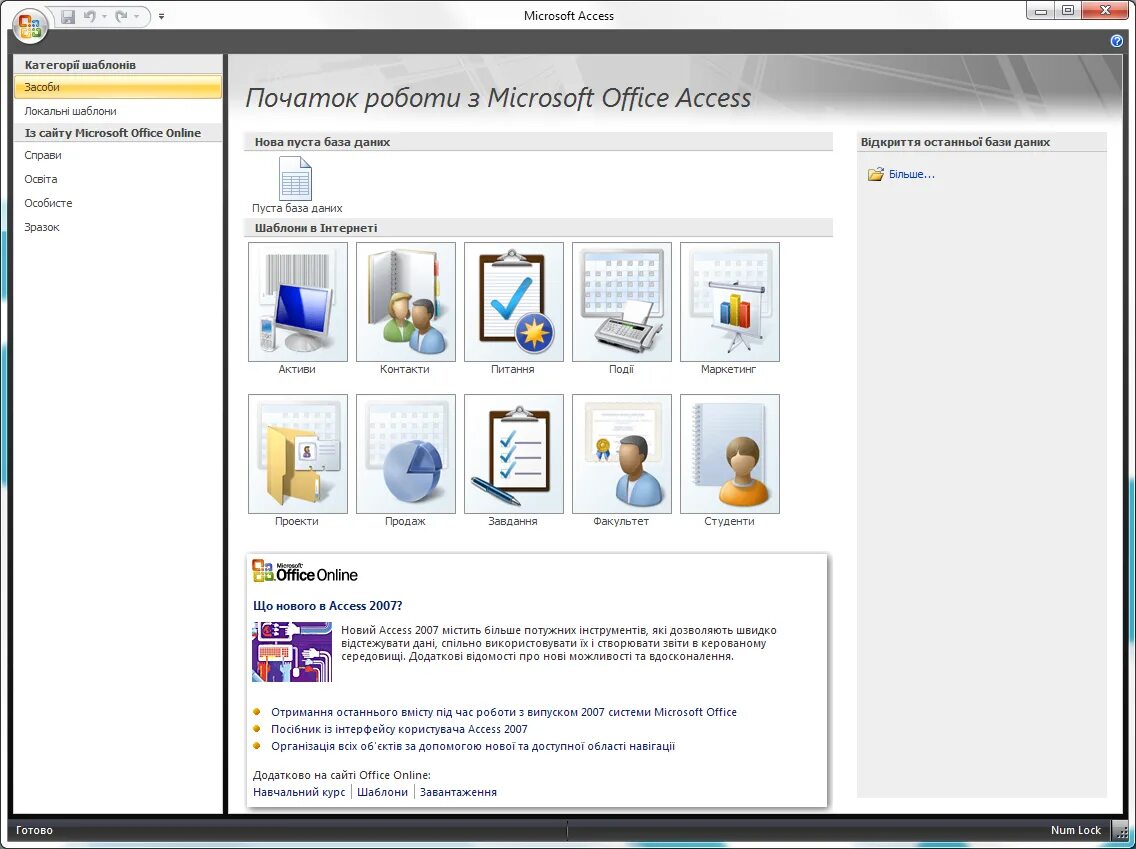Open the Завантаження link
Screen dimensions: 1136x849
pos(459,792)
